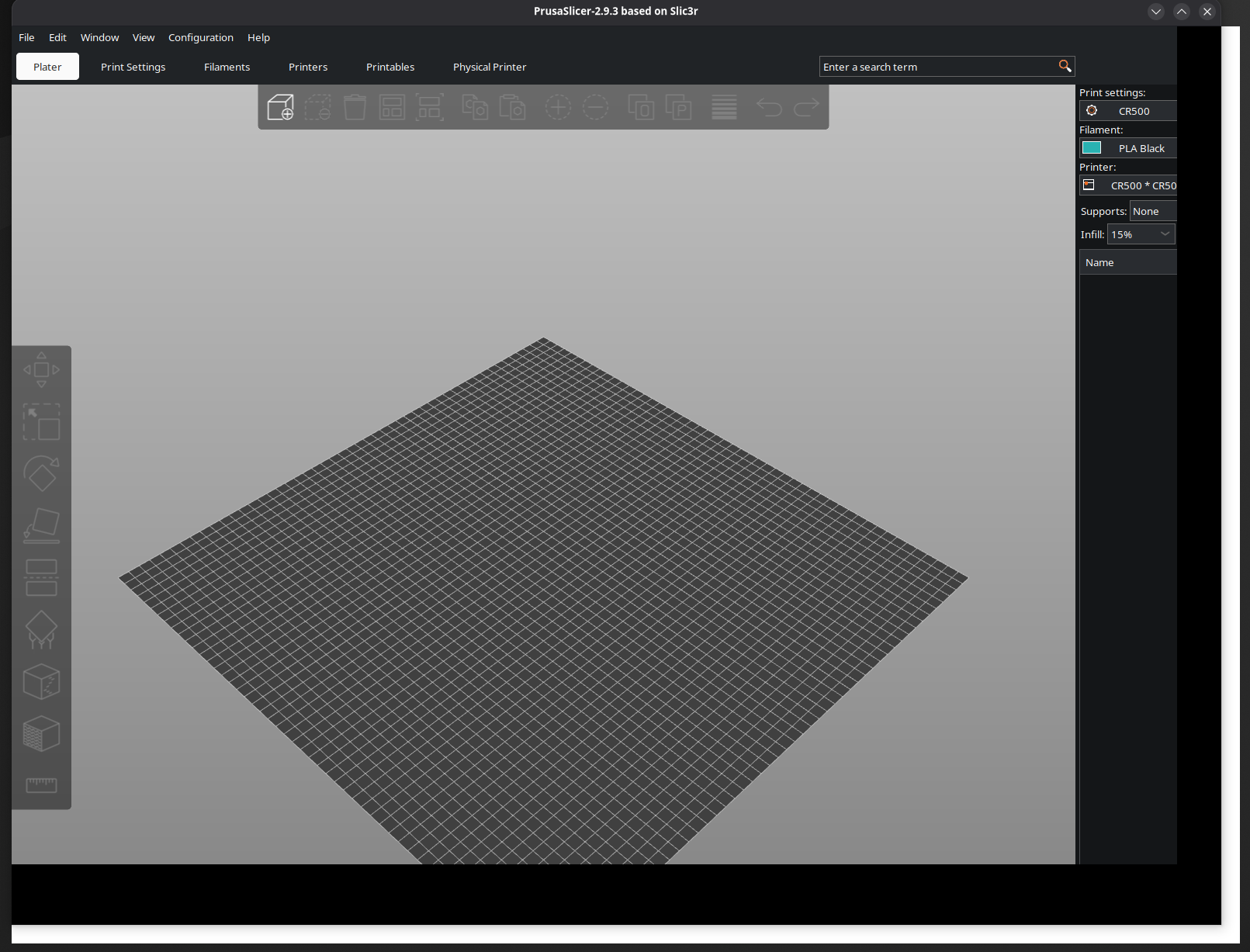Select the Move gizmo tool

click(41, 370)
